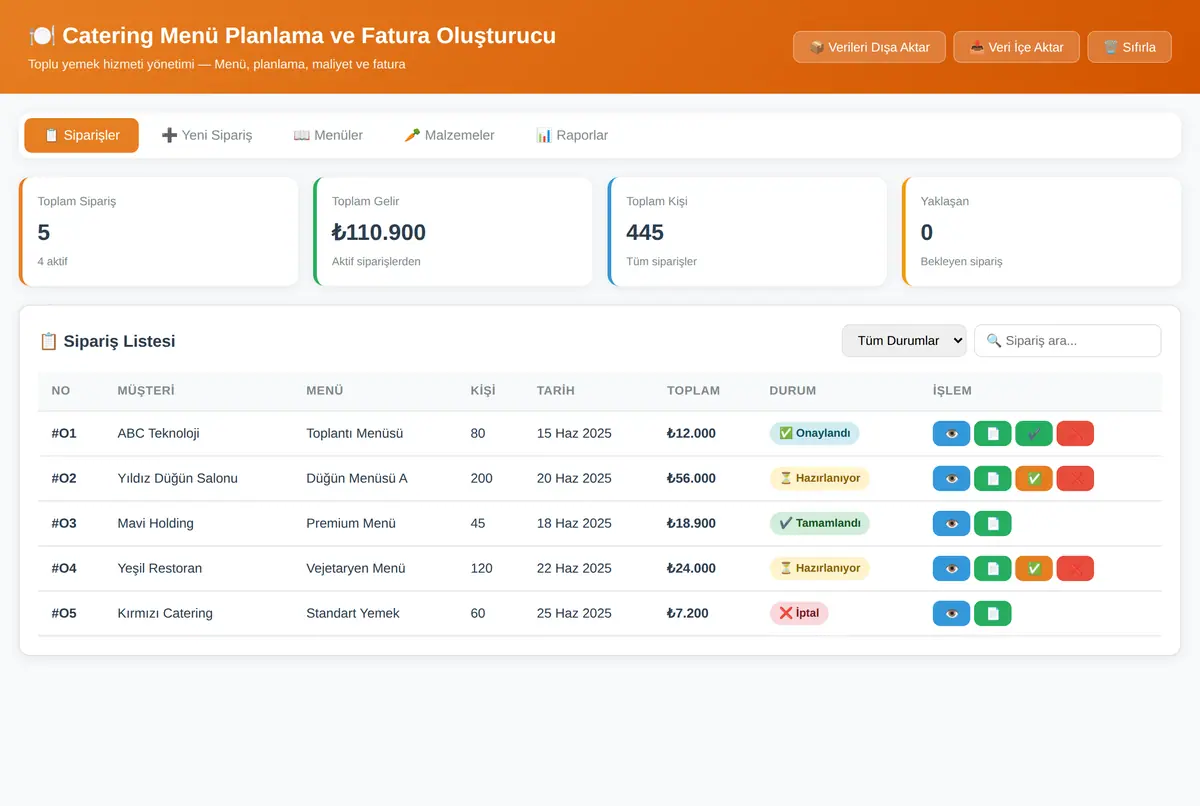View order #O5 Kırmızı Catering details
The height and width of the screenshot is (806, 1200).
[x=951, y=614]
